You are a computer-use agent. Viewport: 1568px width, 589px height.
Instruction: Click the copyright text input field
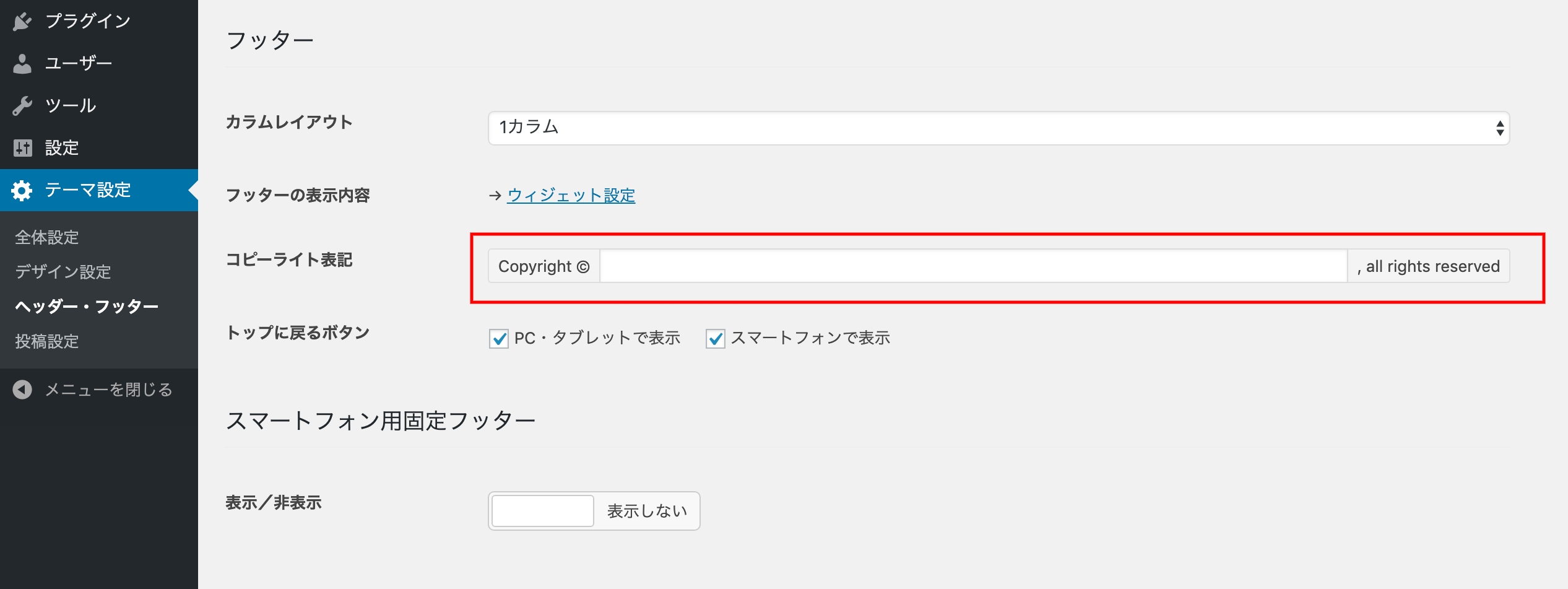973,266
